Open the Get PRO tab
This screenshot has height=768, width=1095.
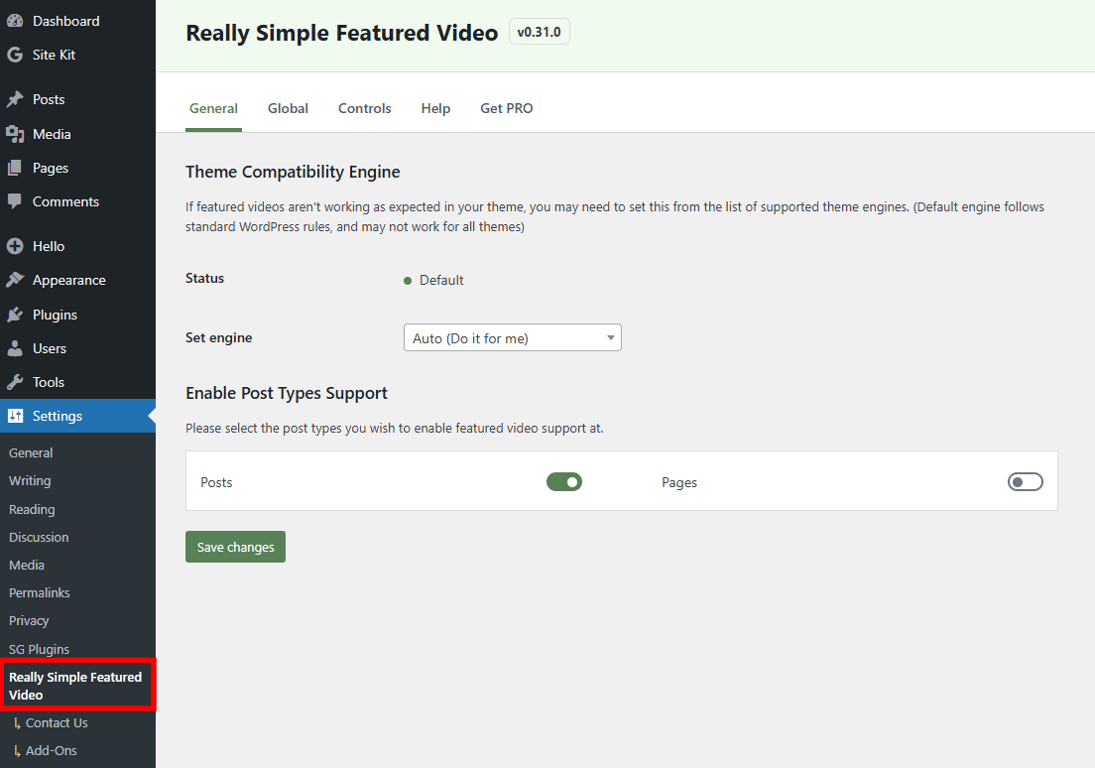(506, 108)
